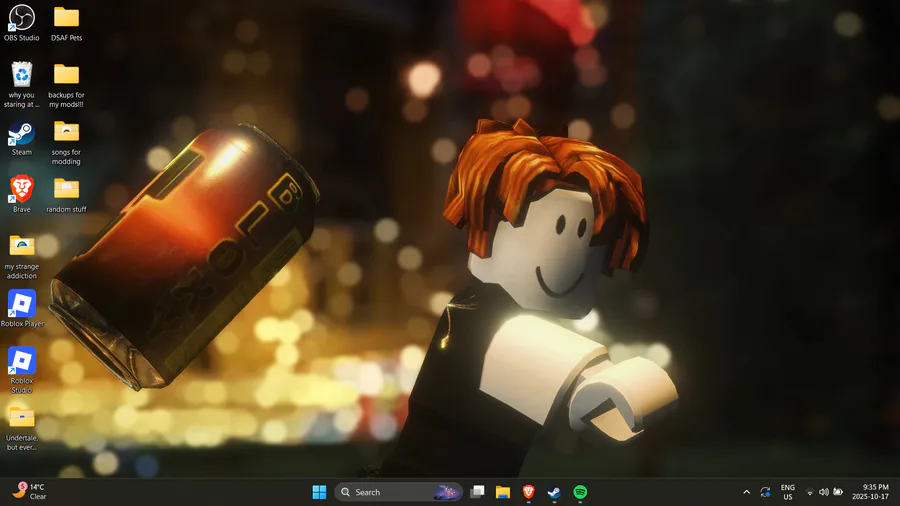Screen dimensions: 900x506
Task: Open the 'backups for my mods!!!' folder
Action: coord(67,84)
